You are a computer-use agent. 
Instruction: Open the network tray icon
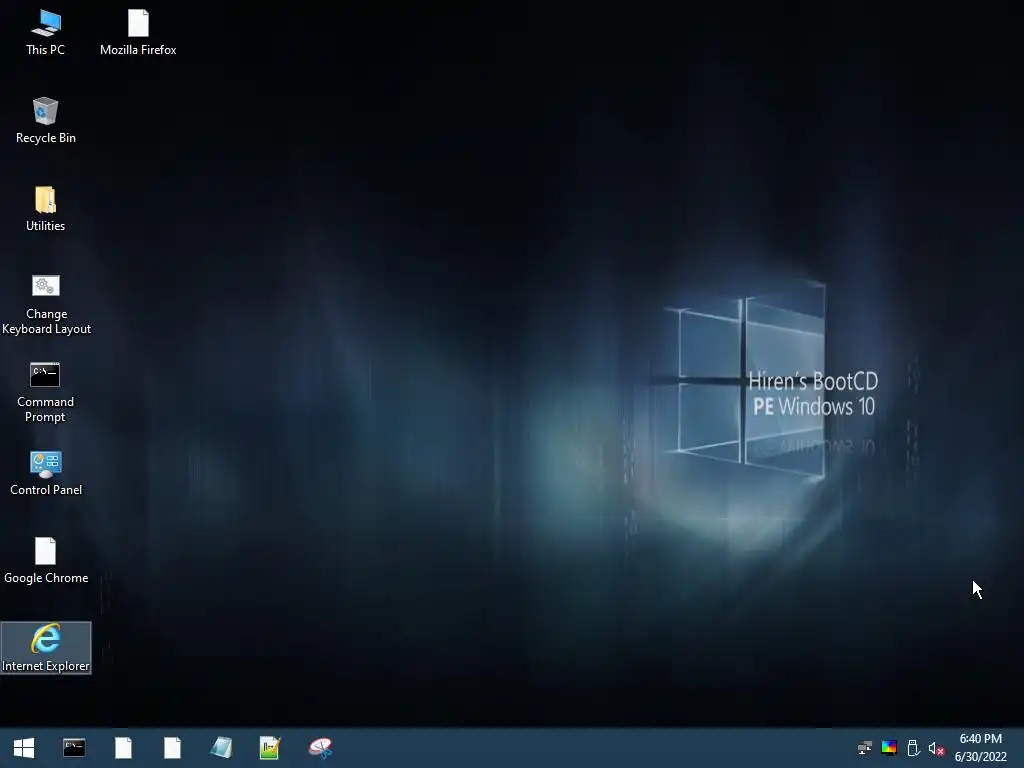tap(865, 748)
